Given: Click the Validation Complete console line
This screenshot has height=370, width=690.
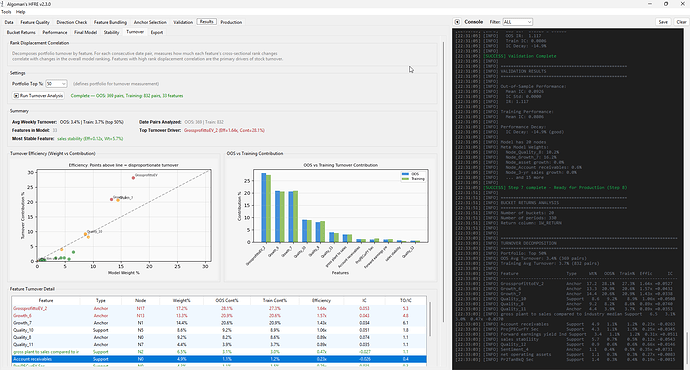Looking at the screenshot, I should click(x=519, y=56).
